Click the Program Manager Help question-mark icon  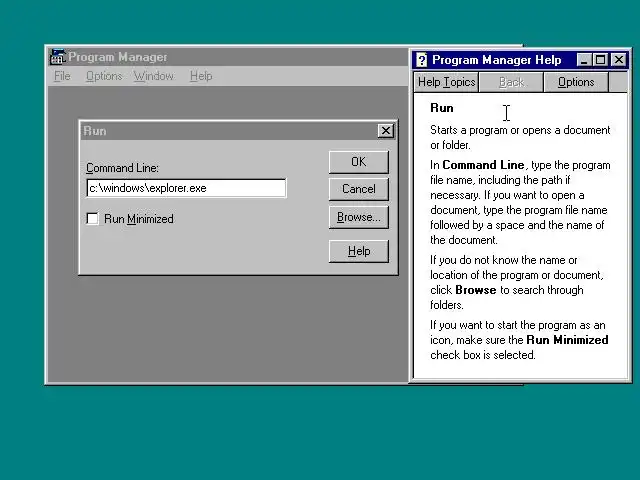(x=421, y=60)
